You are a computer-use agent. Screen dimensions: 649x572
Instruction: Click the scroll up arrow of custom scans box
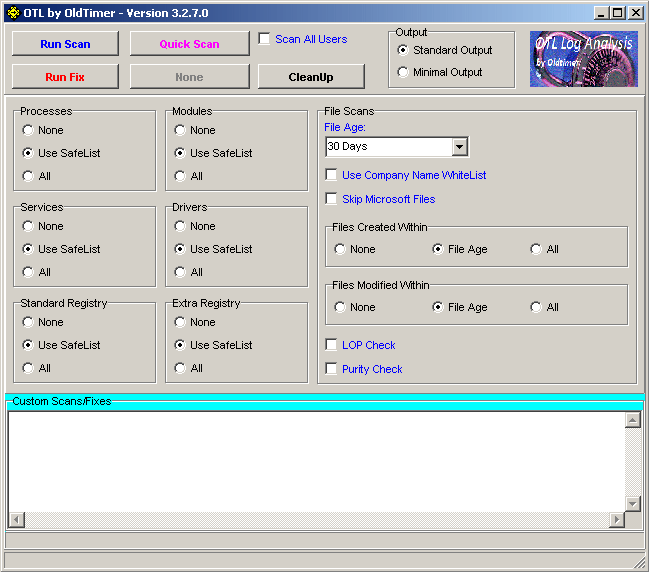coord(632,421)
